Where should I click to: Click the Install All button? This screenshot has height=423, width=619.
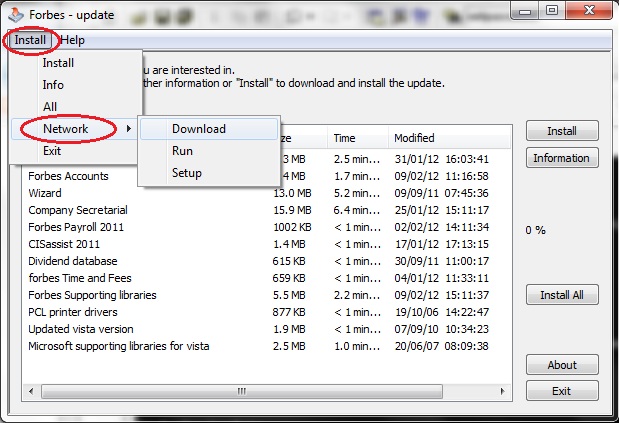[562, 295]
